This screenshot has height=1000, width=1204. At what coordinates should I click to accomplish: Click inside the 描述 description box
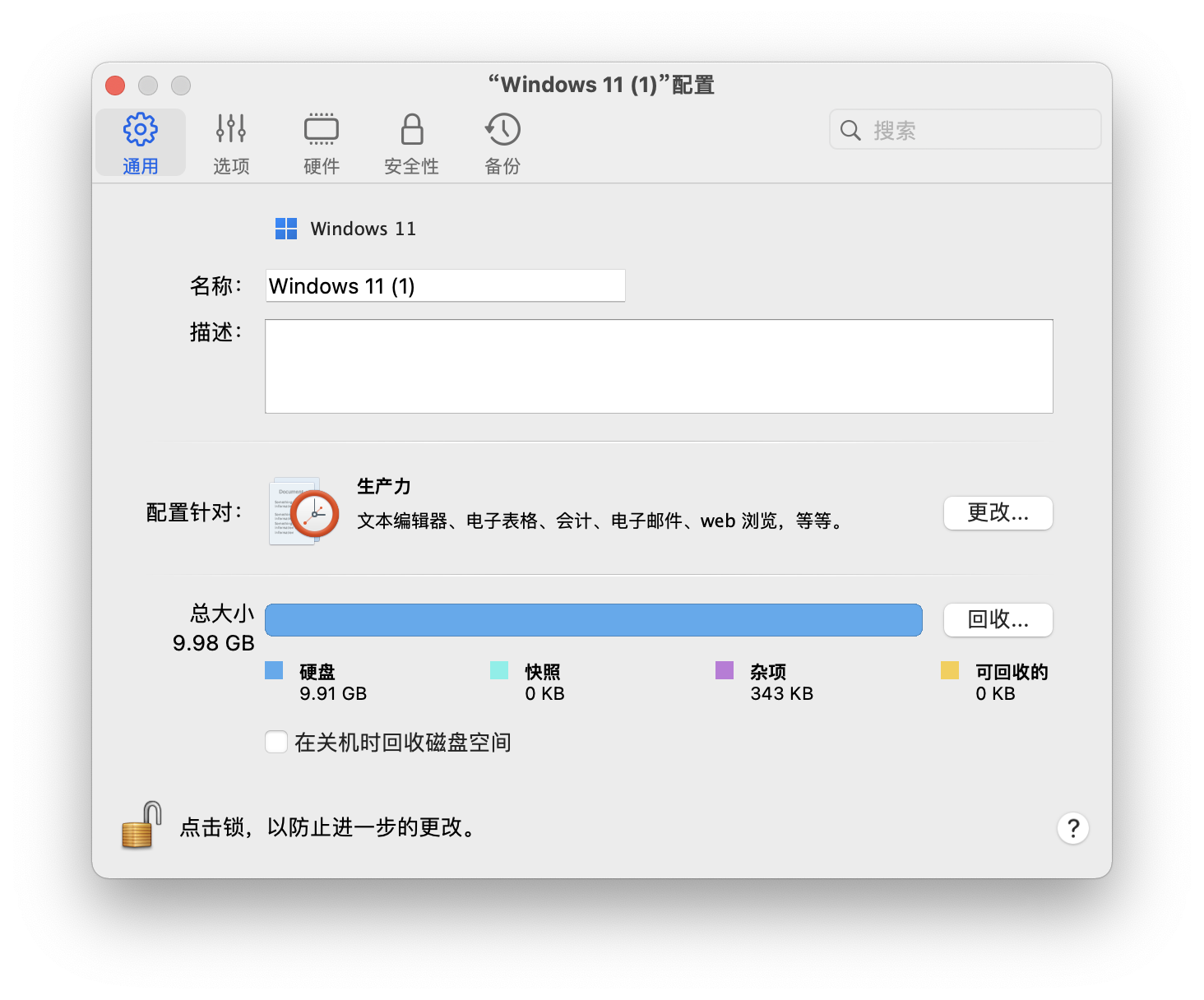point(658,366)
